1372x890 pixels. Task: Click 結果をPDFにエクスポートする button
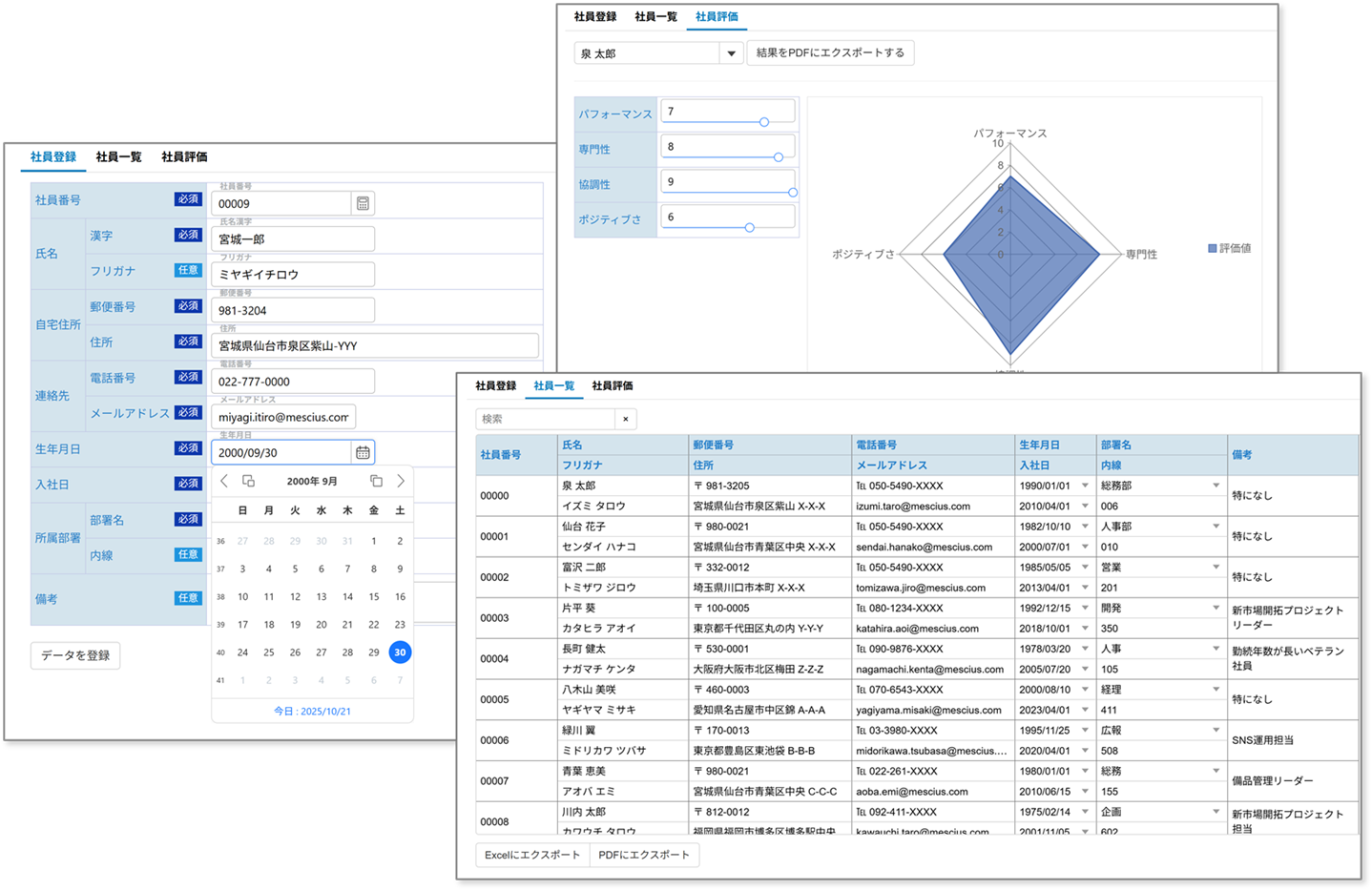(x=830, y=52)
